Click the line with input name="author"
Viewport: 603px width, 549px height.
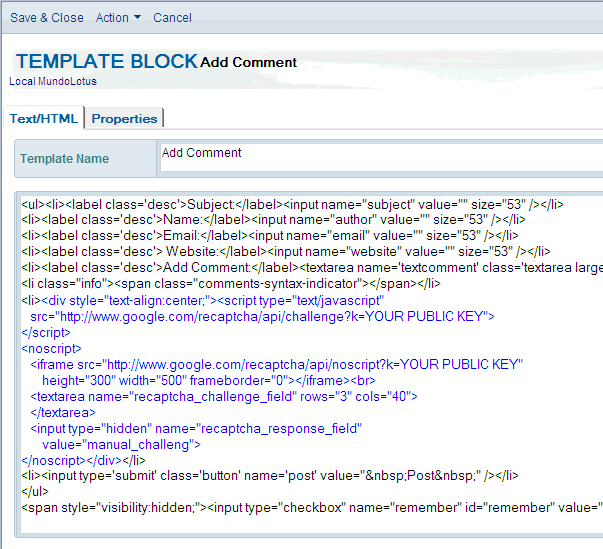(273, 220)
